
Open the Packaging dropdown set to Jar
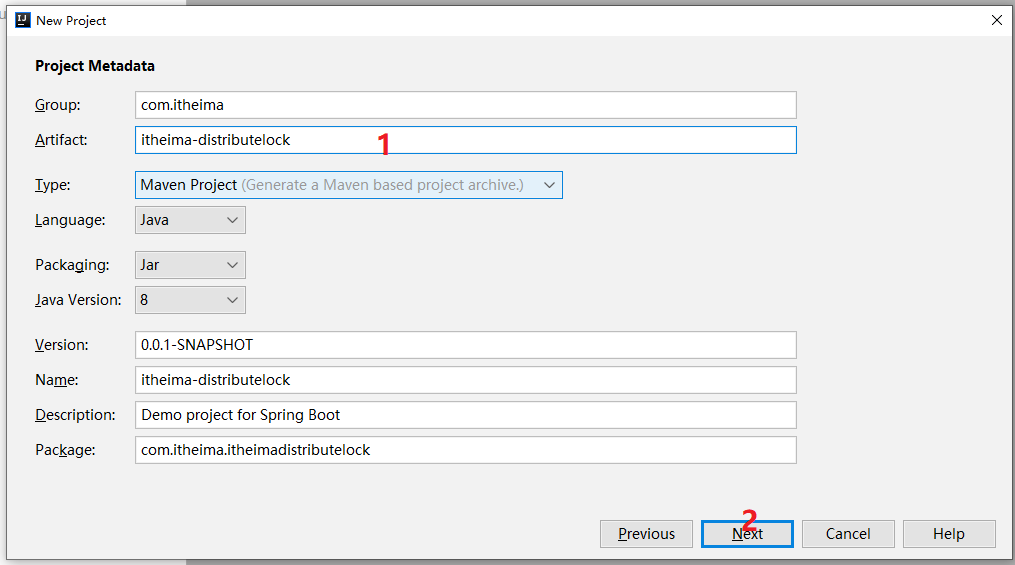(190, 265)
